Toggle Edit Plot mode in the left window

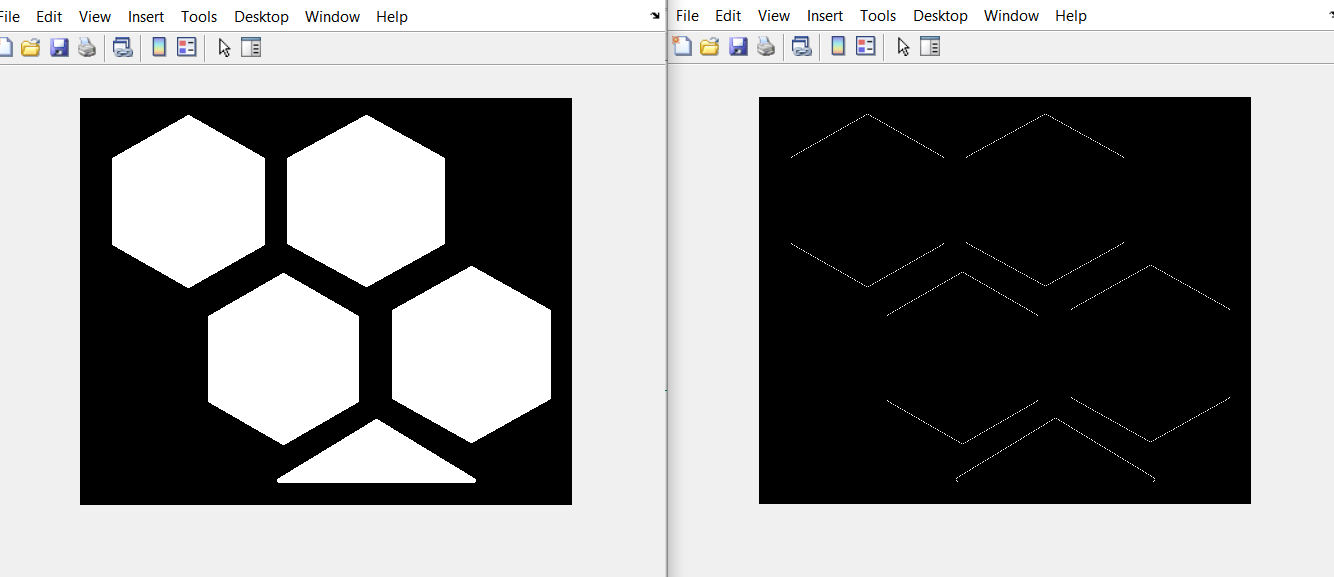224,47
